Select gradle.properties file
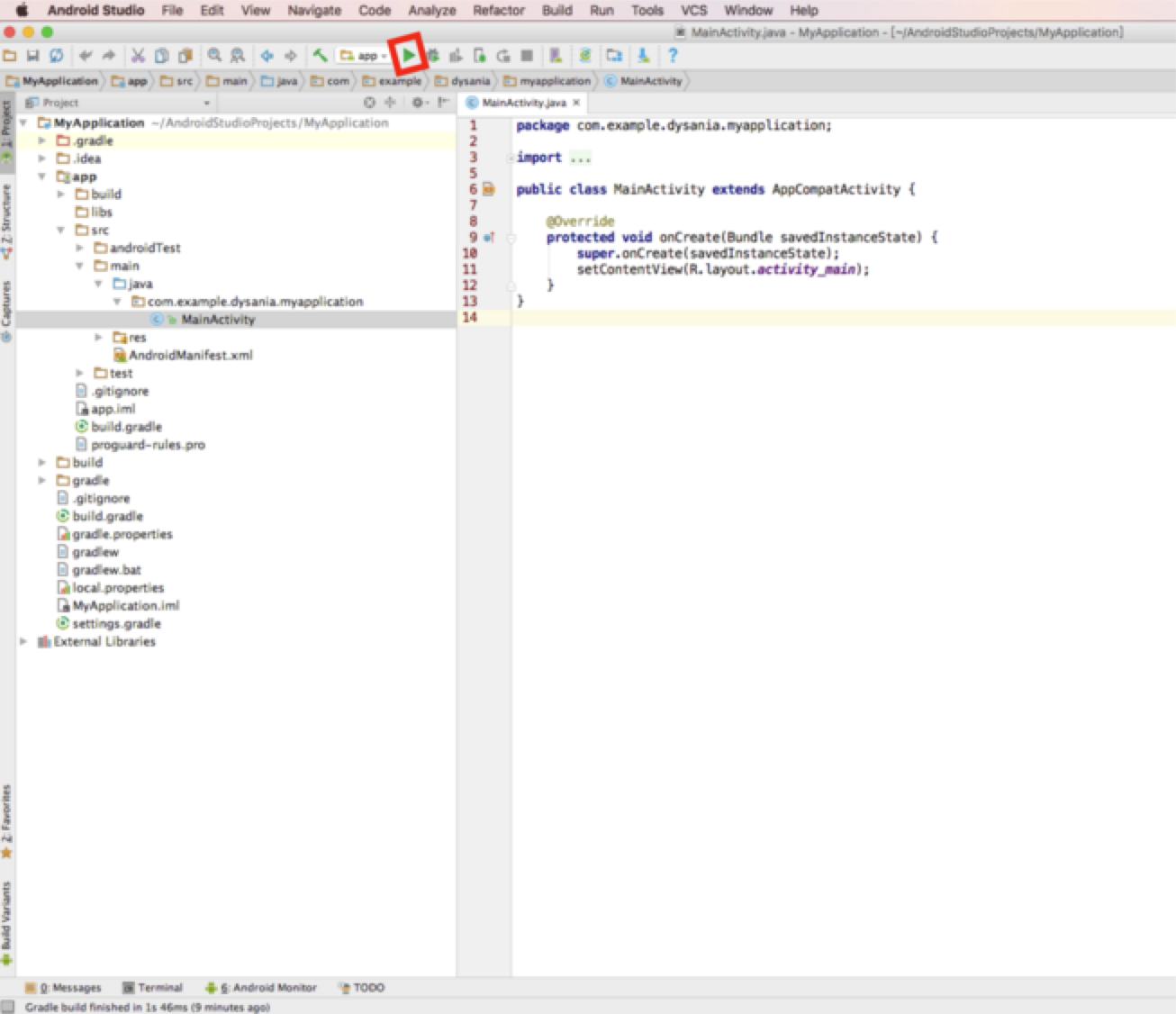Viewport: 1176px width, 1014px height. (114, 534)
